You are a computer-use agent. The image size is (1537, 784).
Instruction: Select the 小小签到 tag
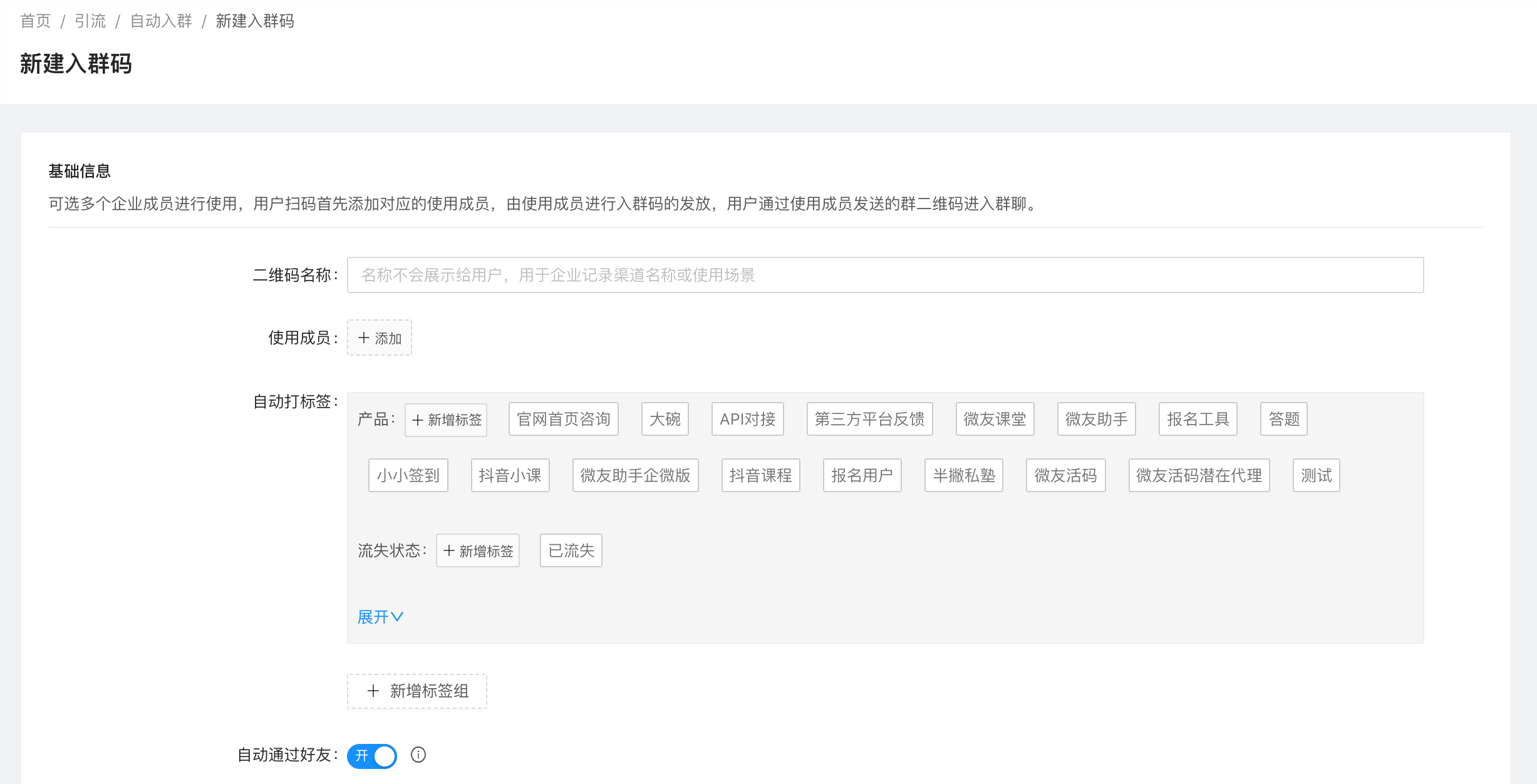(x=408, y=475)
